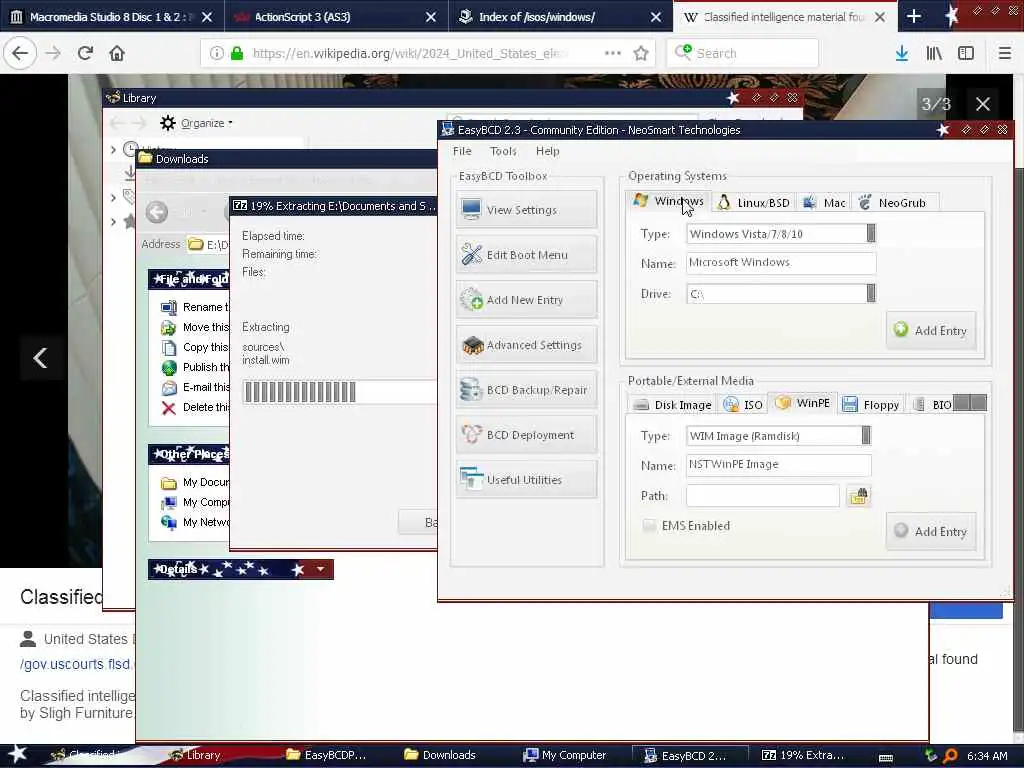Click the Microsoft Windows name field
Screen dimensions: 1024x768
[x=780, y=263]
